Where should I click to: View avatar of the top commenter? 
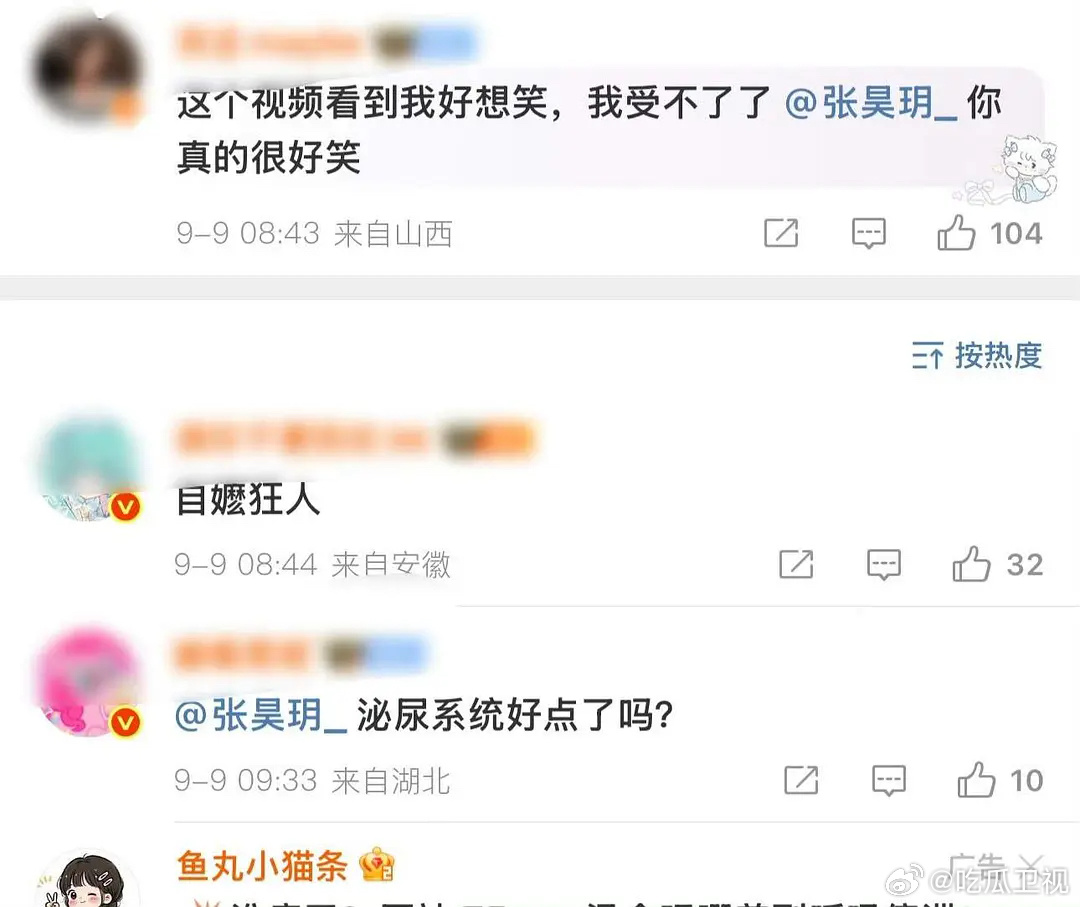87,69
